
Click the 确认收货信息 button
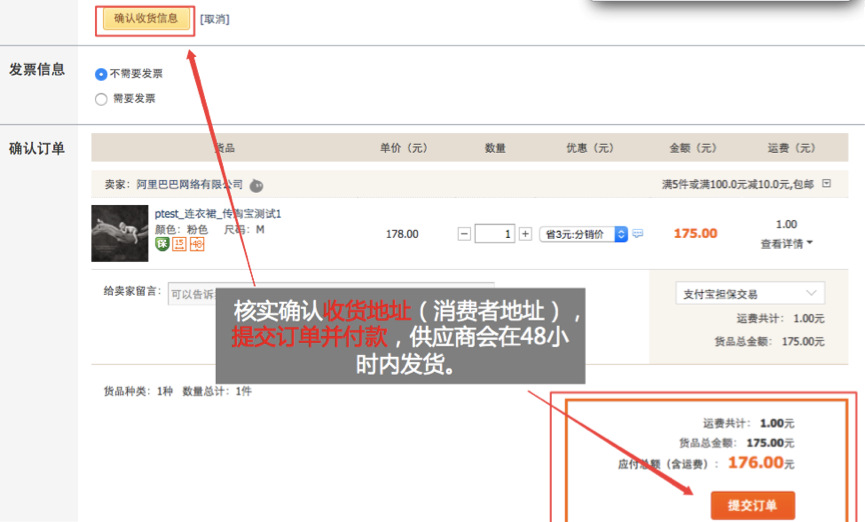click(x=146, y=19)
